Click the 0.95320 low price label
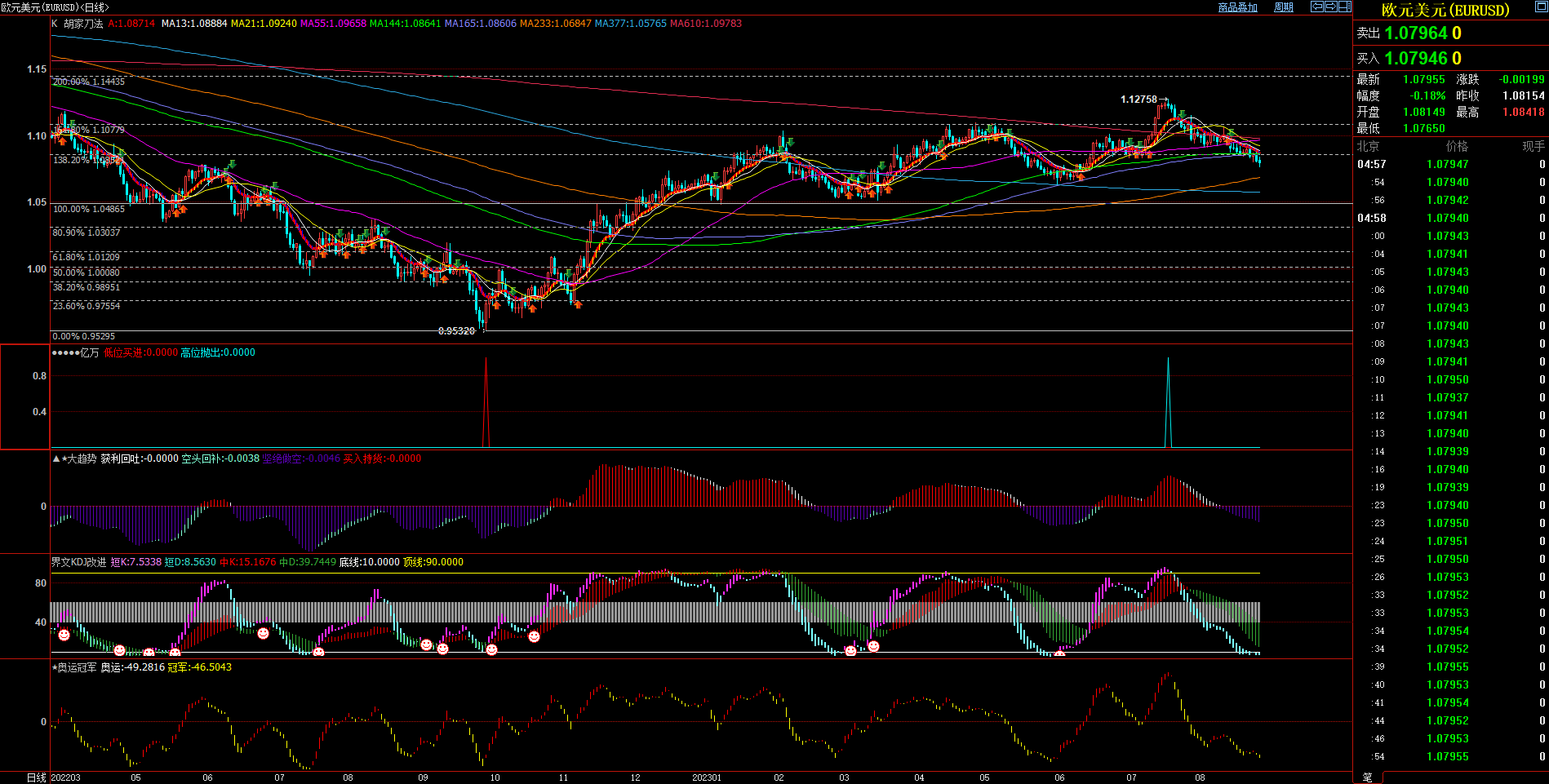 tap(456, 331)
